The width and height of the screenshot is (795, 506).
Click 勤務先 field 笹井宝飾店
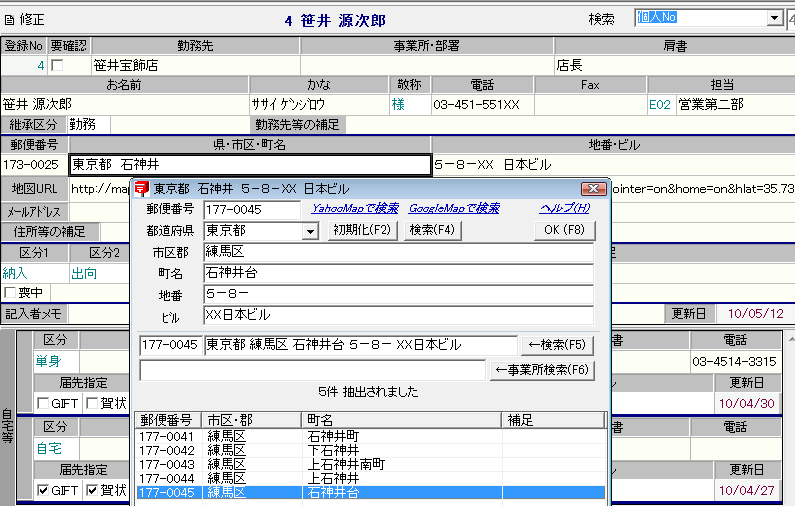196,65
